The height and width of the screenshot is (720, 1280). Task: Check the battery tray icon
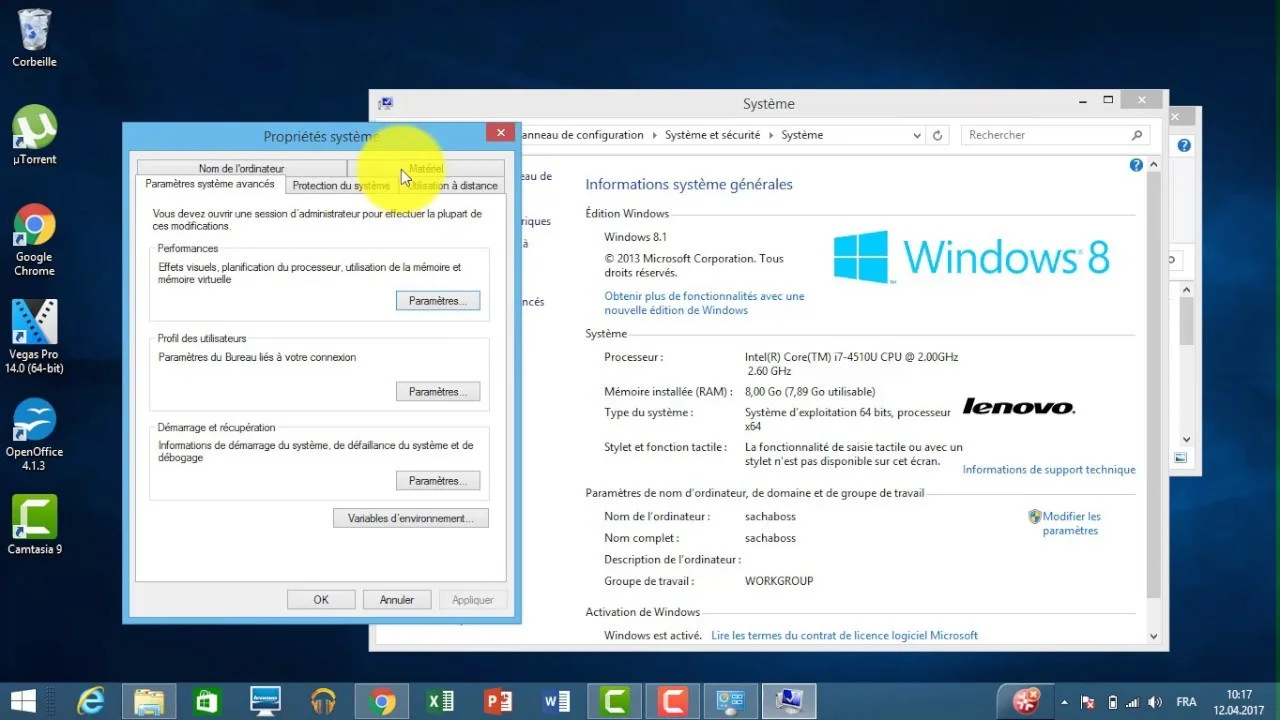click(x=1112, y=702)
